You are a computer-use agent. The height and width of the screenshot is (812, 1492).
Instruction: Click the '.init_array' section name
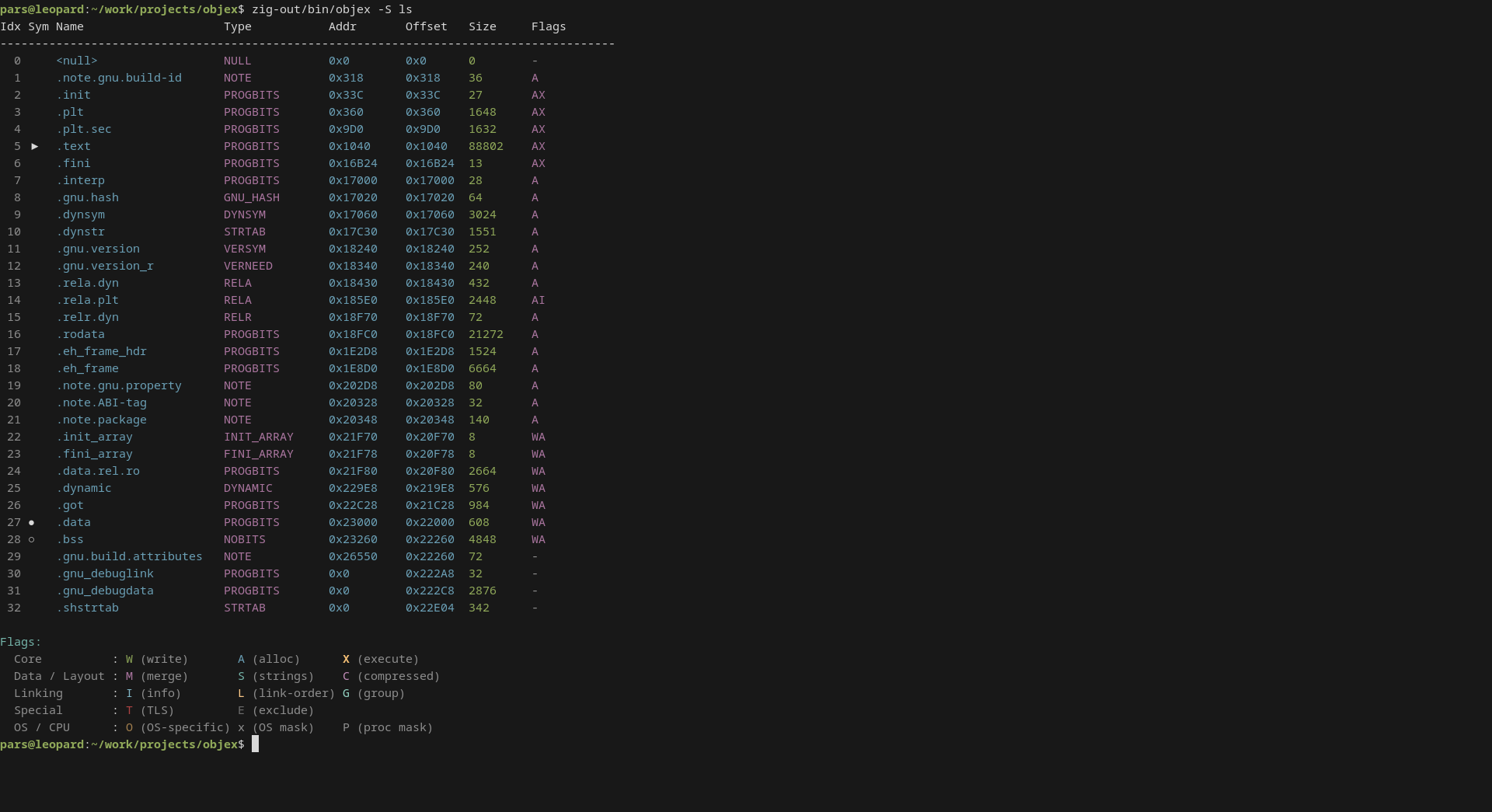click(94, 437)
